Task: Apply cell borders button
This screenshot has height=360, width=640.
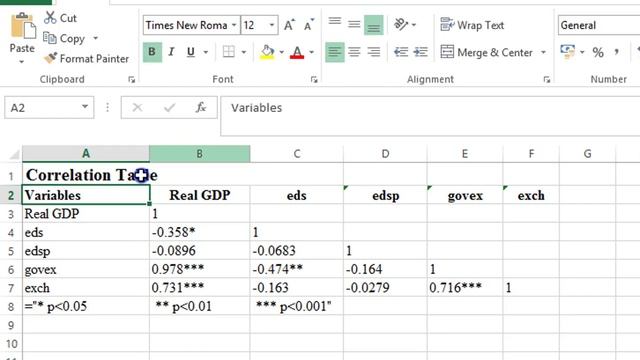Action: [x=229, y=52]
